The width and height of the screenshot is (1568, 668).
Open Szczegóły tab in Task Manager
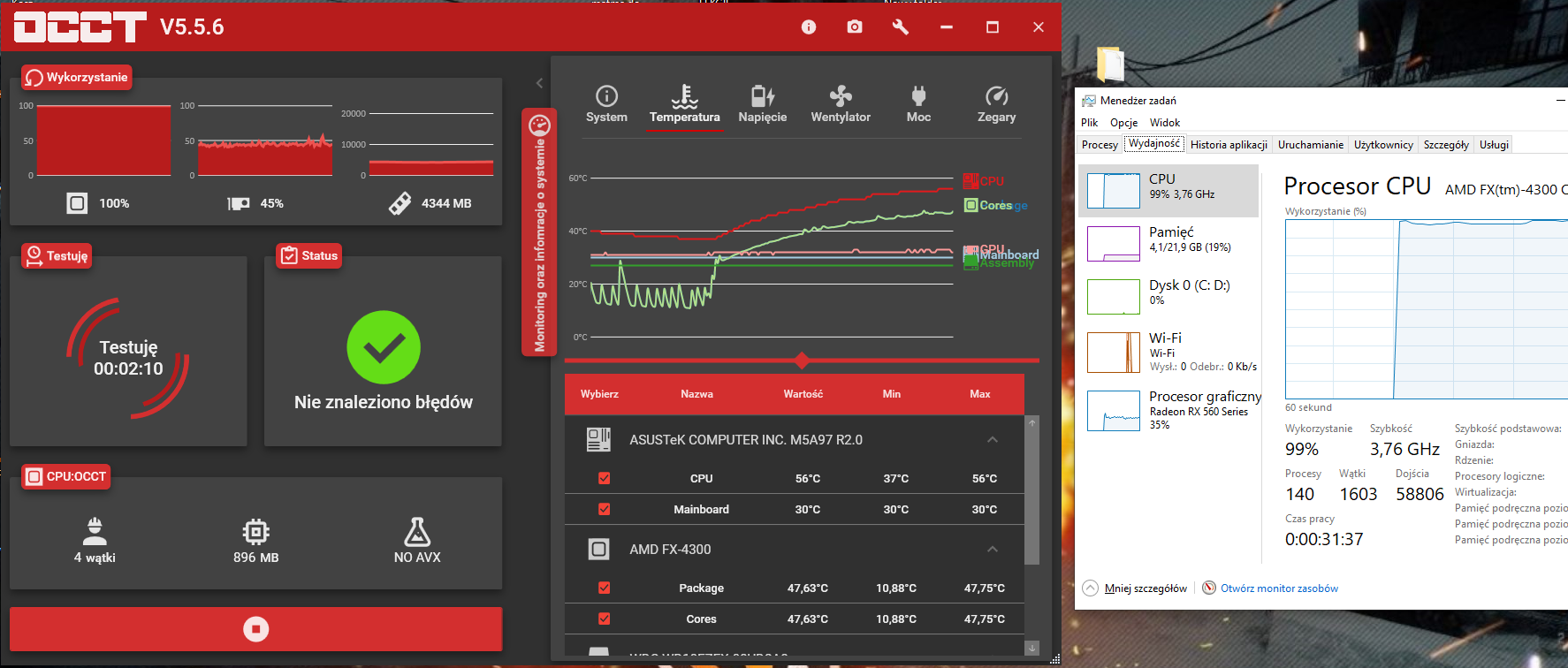tap(1446, 144)
